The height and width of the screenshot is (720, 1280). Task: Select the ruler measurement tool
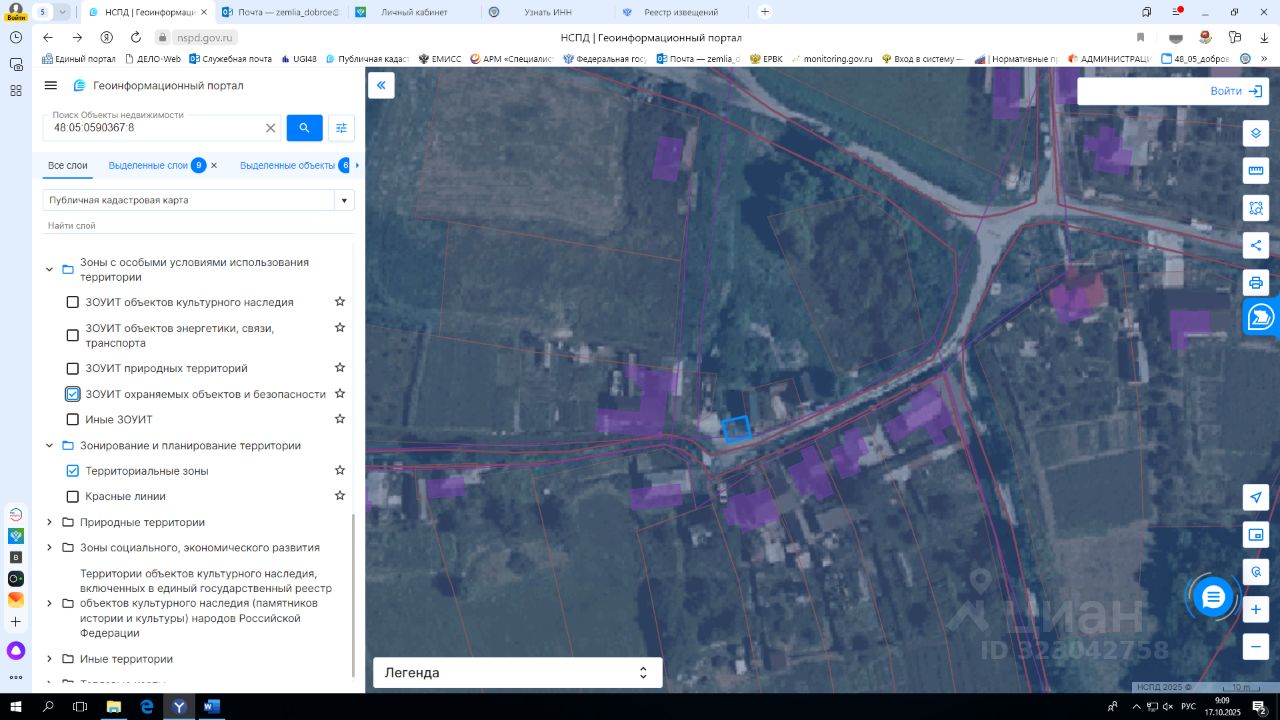(1256, 171)
